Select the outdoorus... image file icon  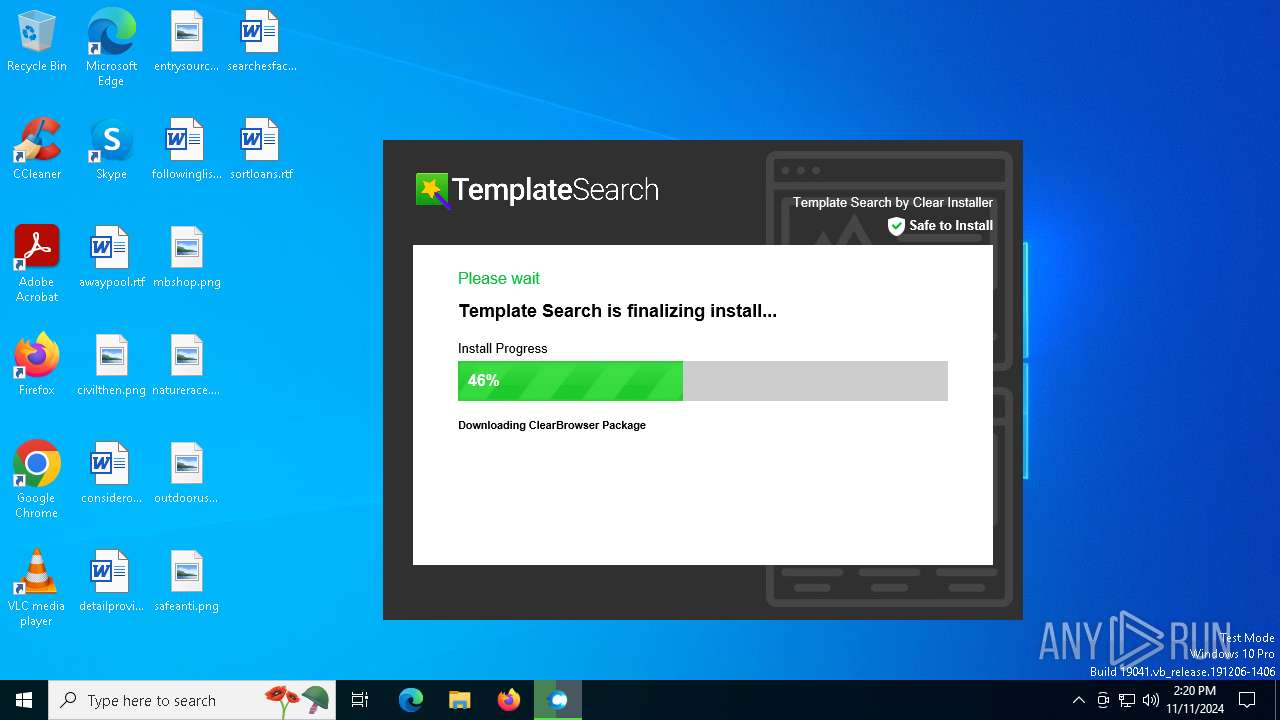186,474
